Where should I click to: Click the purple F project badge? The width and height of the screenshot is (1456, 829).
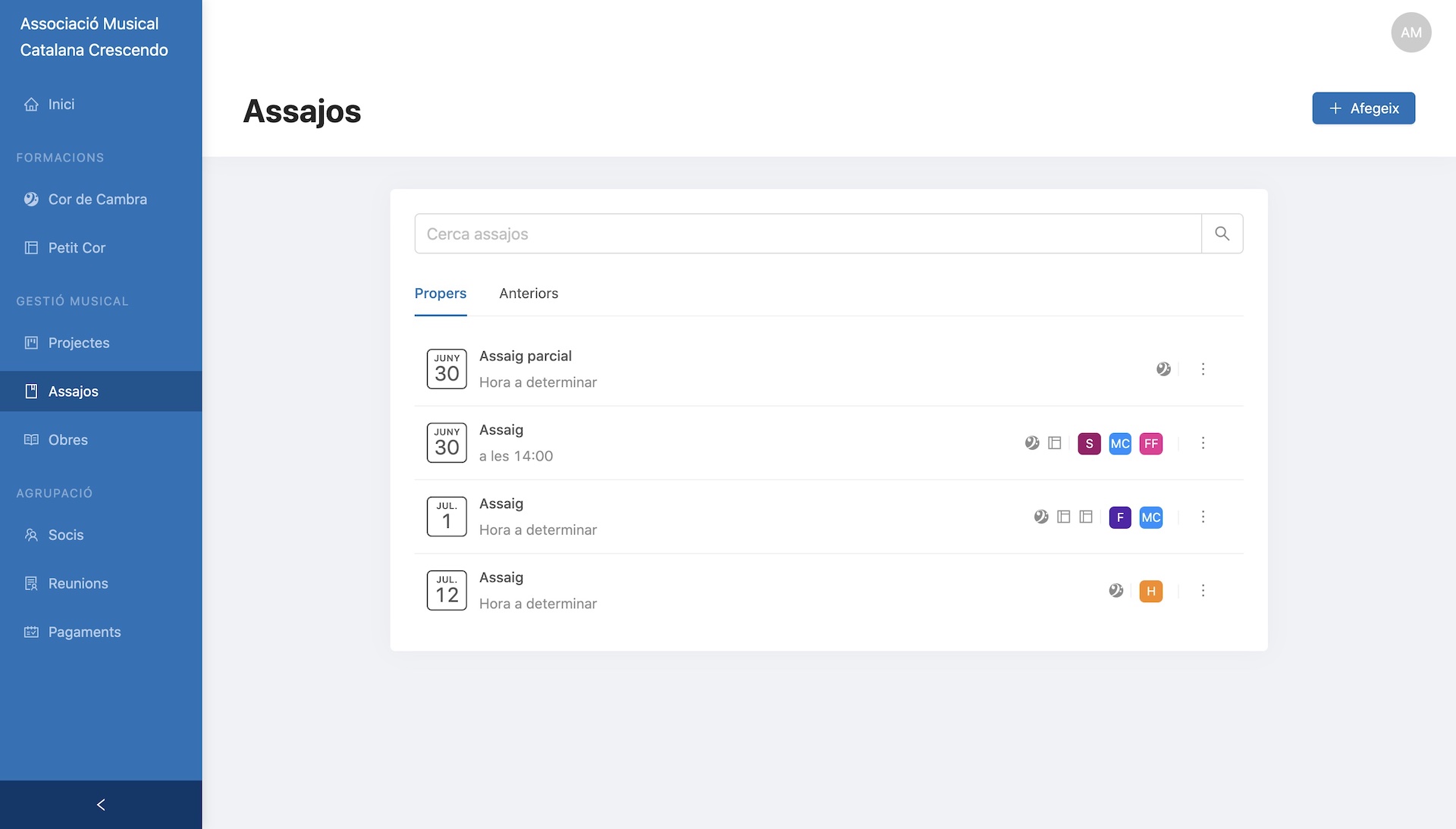1119,517
